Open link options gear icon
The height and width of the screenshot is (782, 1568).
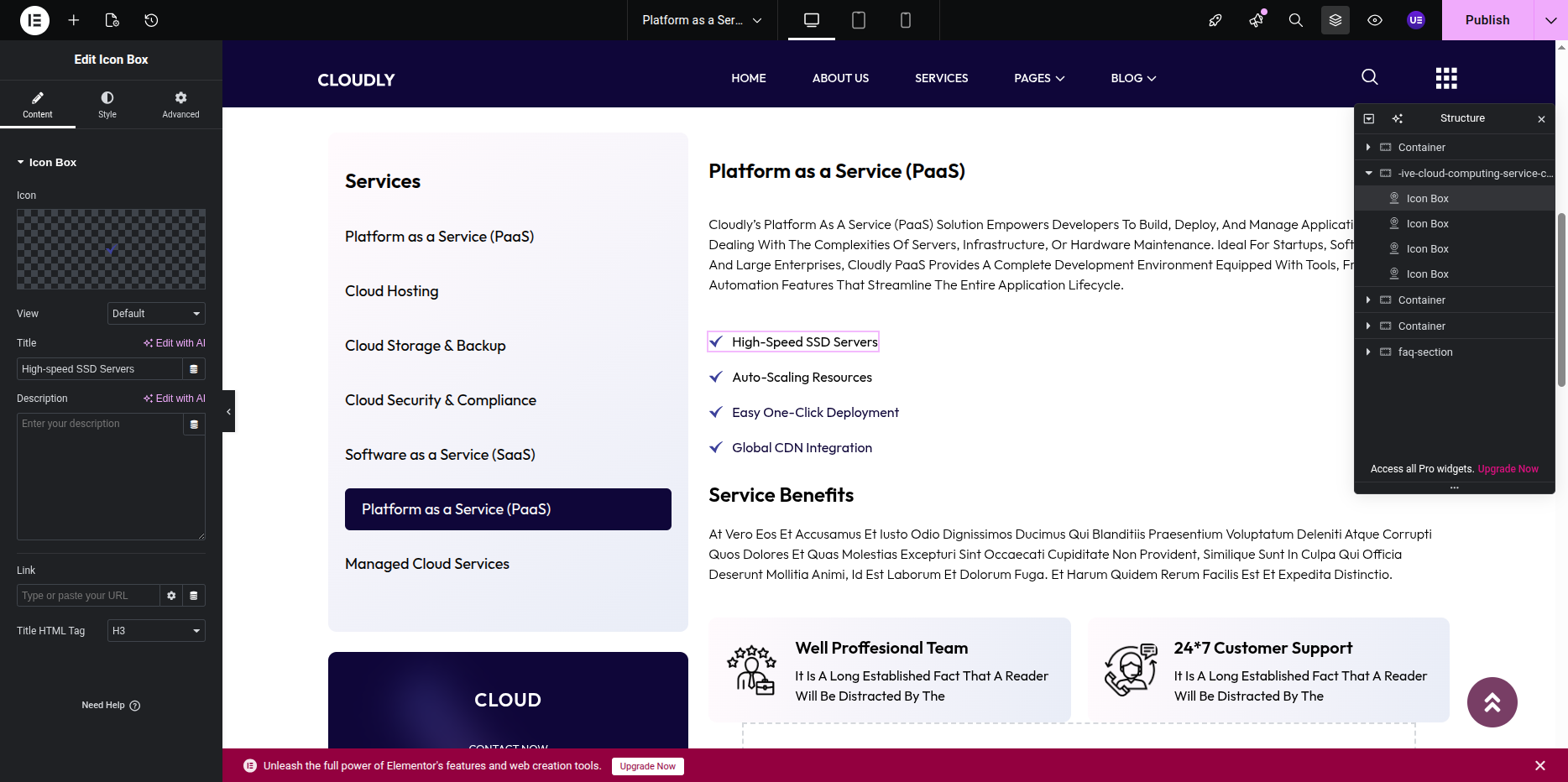tap(171, 596)
